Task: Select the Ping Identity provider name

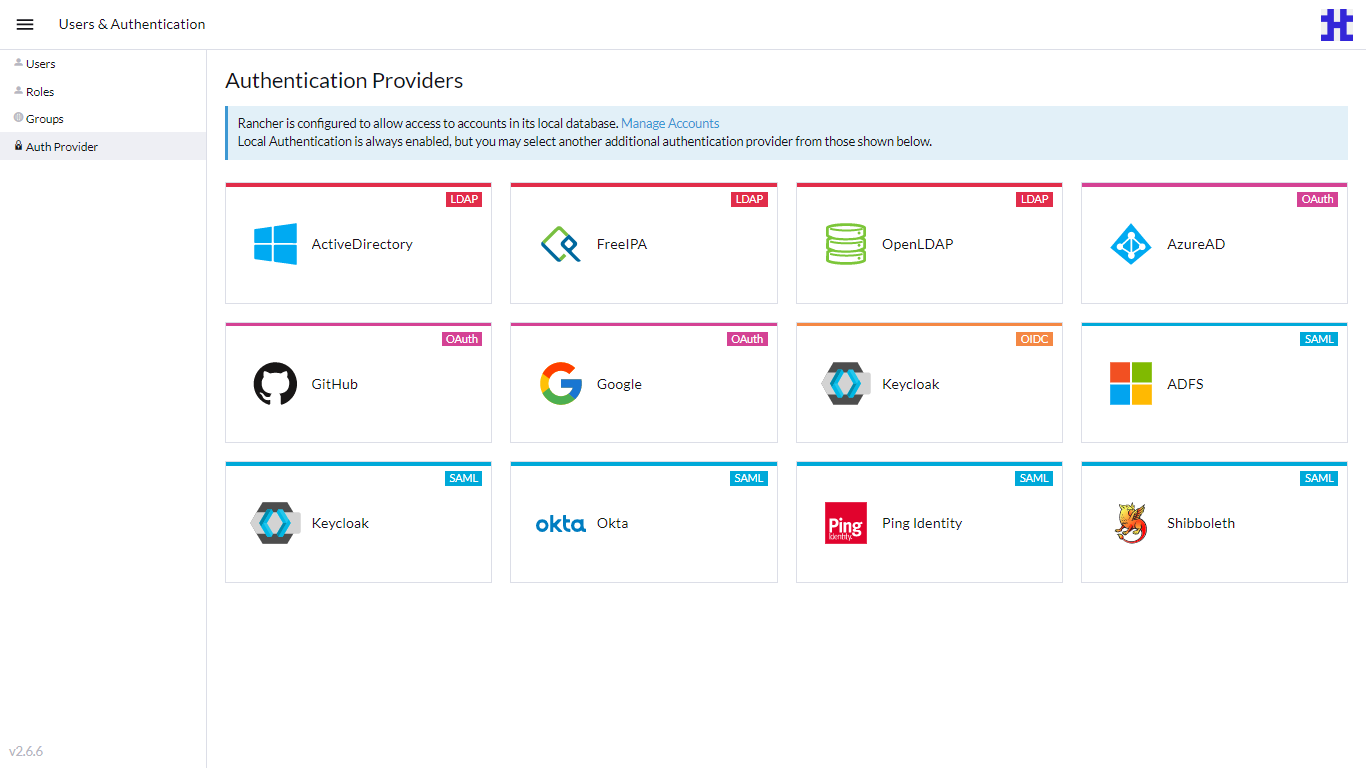Action: tap(922, 523)
